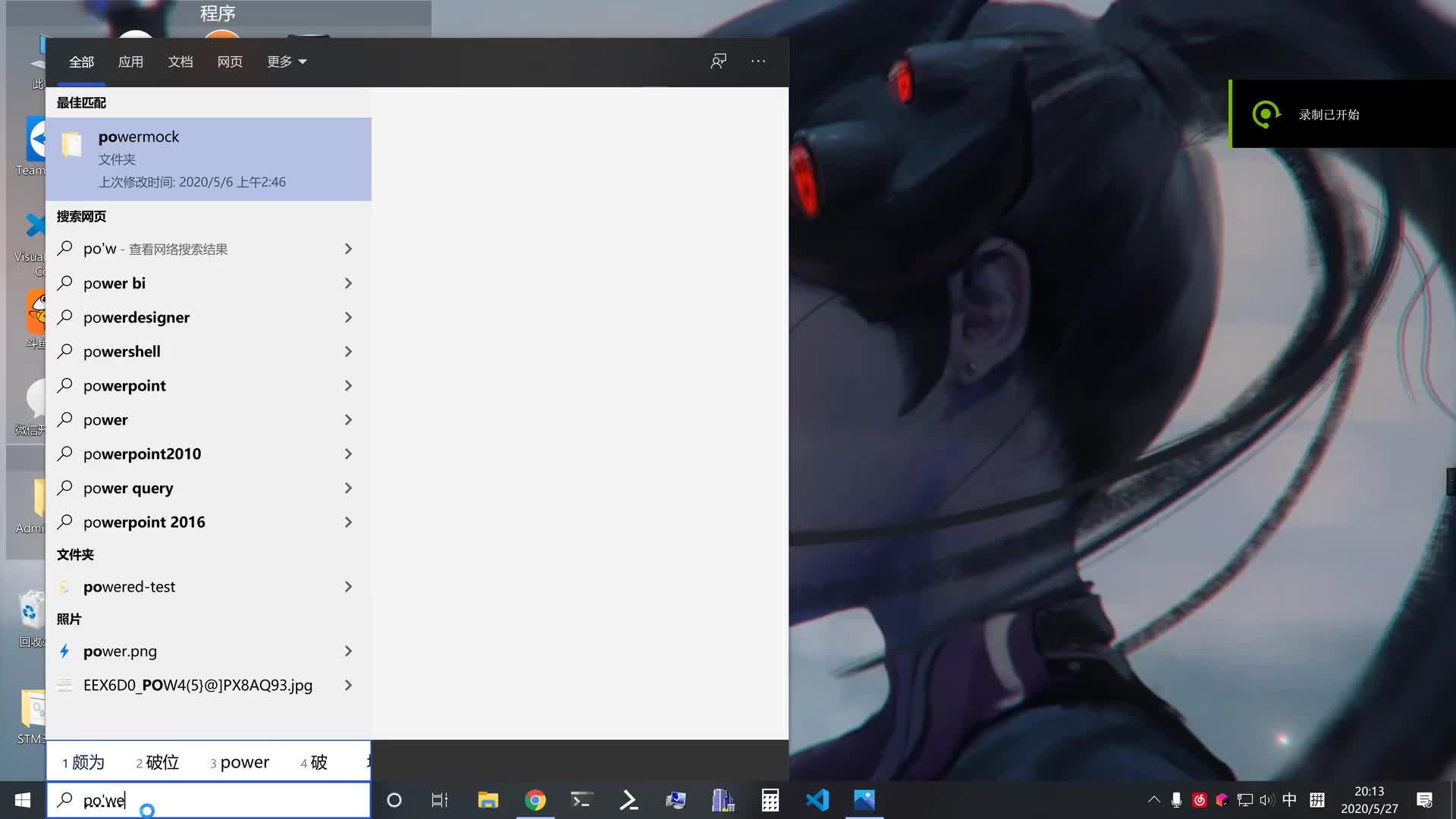Image resolution: width=1456 pixels, height=819 pixels.
Task: Expand the powershell suggestion arrow
Action: [348, 351]
